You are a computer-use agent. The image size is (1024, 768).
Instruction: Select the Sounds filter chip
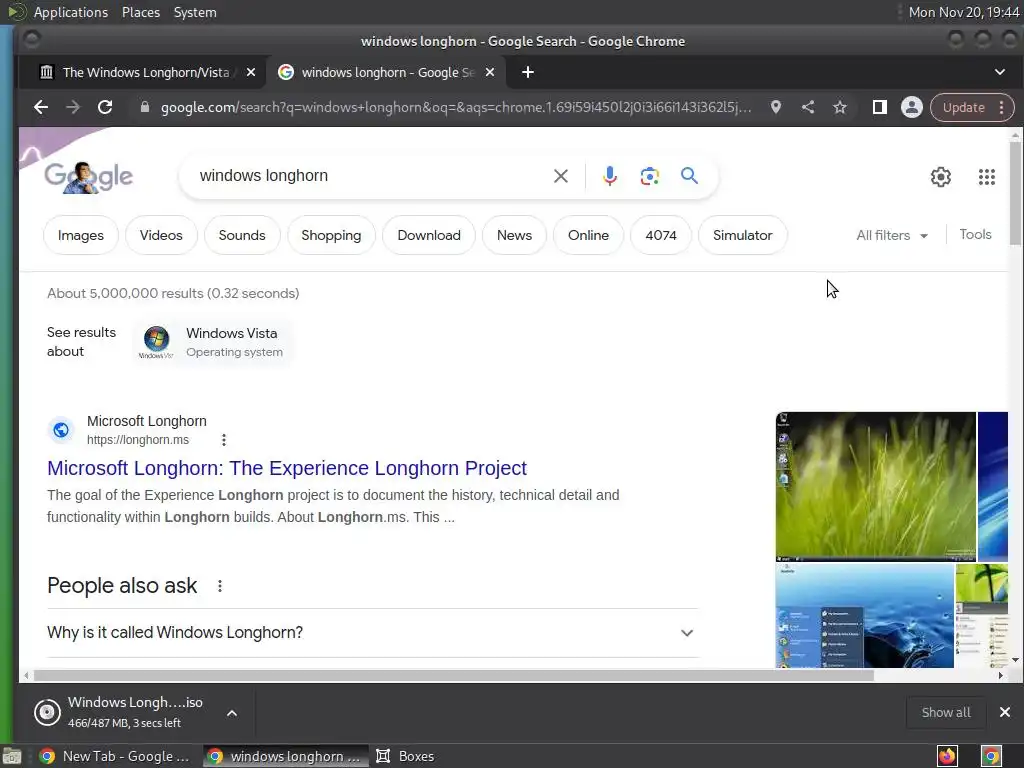point(242,235)
